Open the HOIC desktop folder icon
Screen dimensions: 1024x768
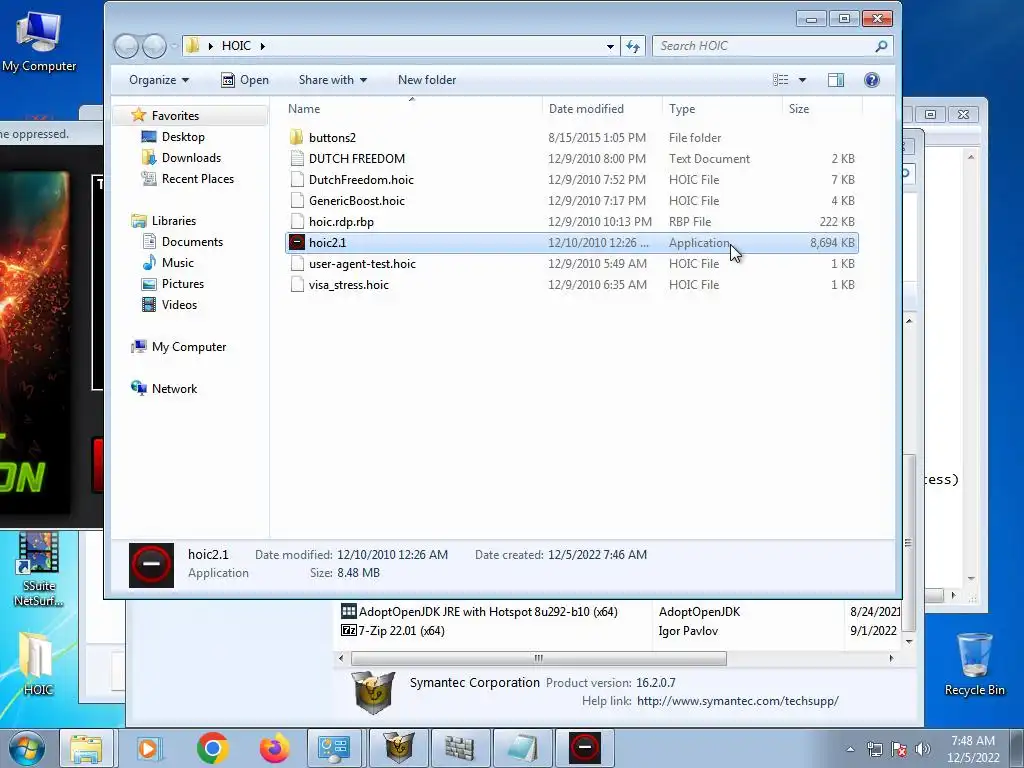[x=37, y=663]
